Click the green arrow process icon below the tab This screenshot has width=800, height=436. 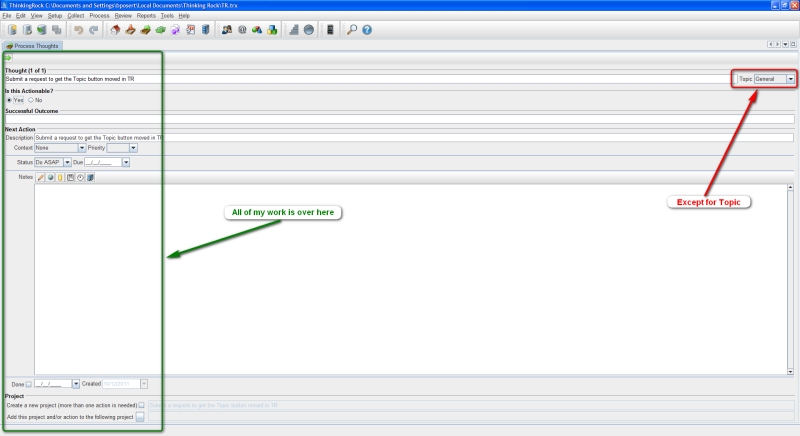[7, 58]
